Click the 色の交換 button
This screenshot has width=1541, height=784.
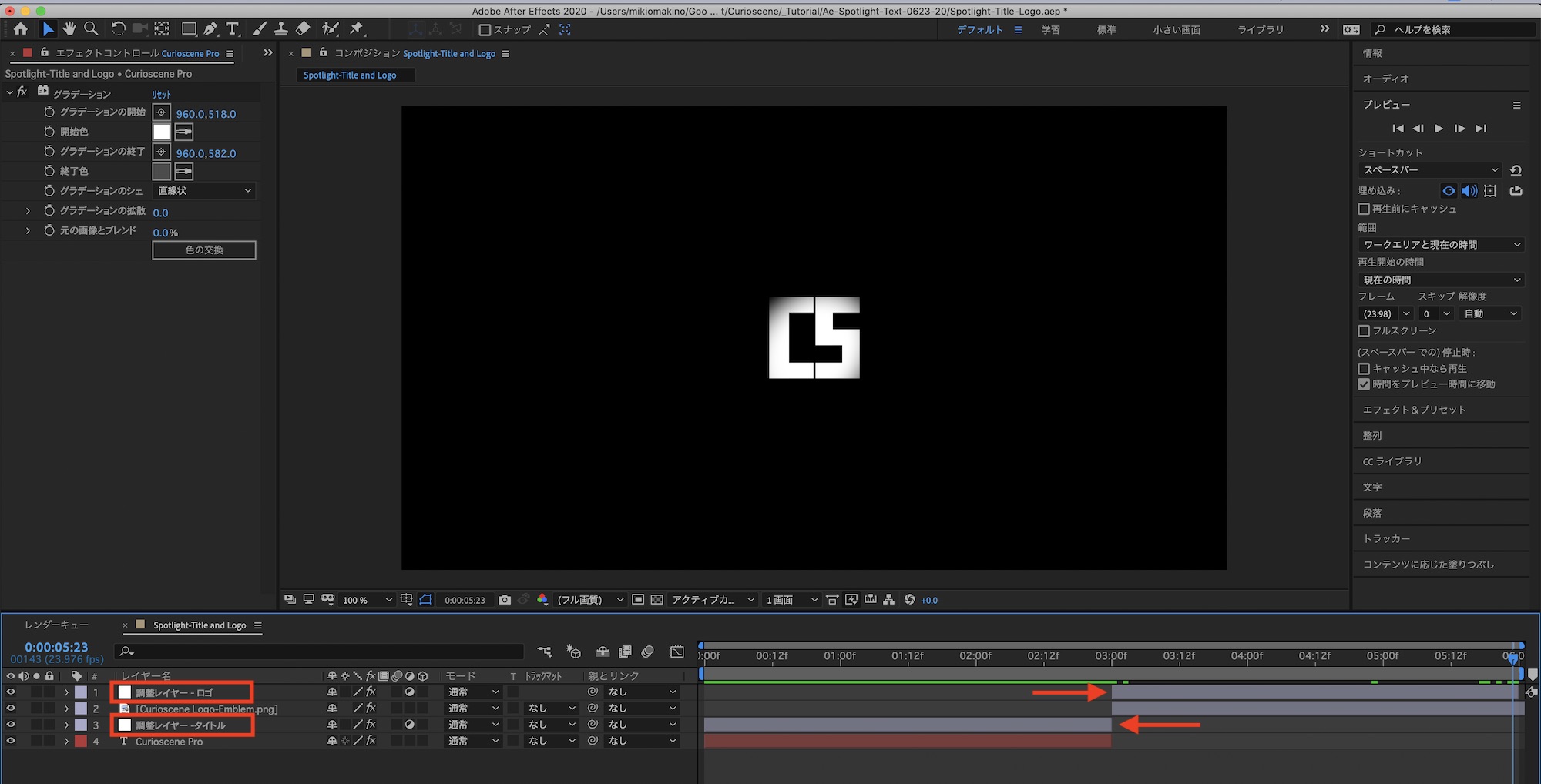point(204,250)
